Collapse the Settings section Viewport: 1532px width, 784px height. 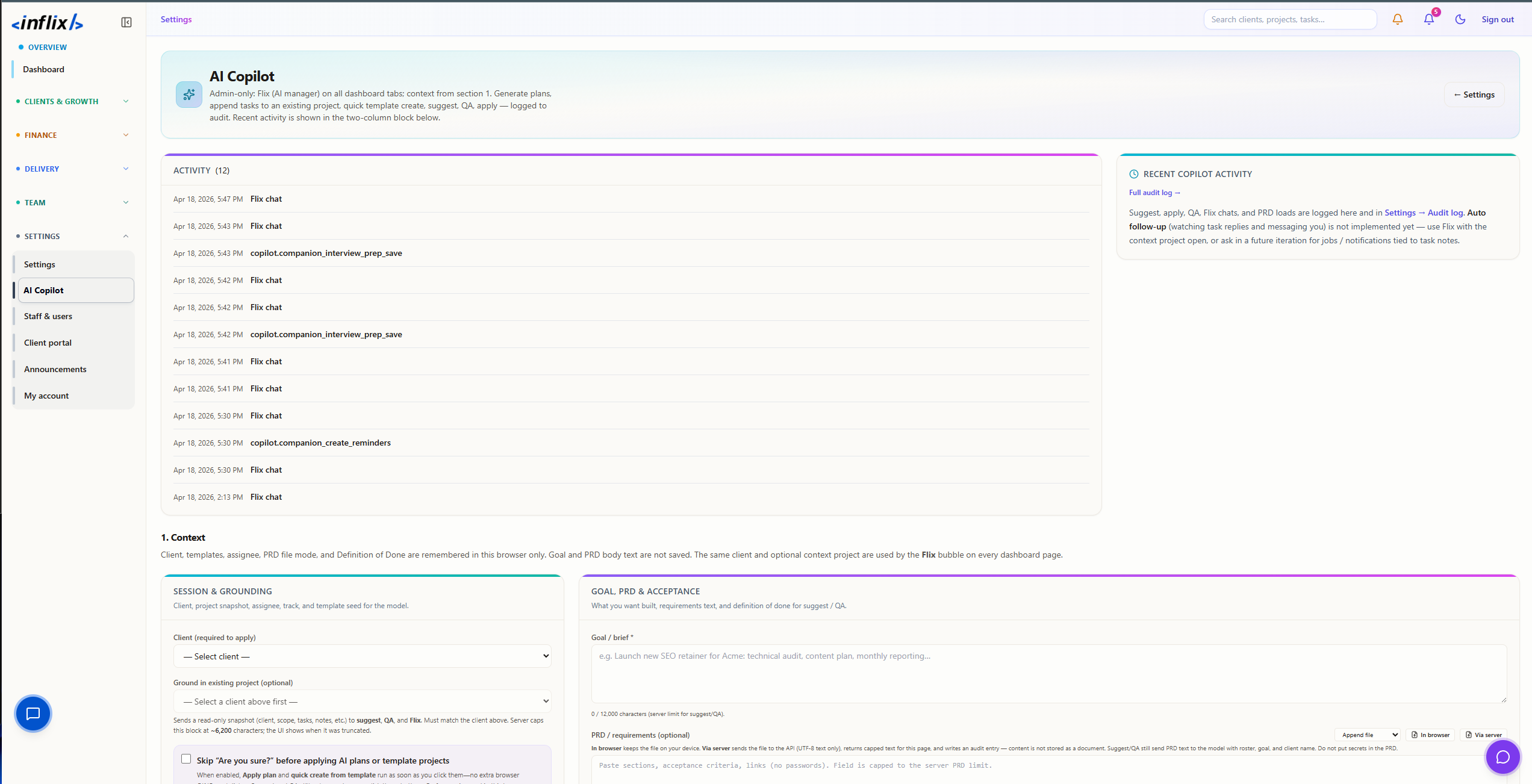[x=72, y=236]
